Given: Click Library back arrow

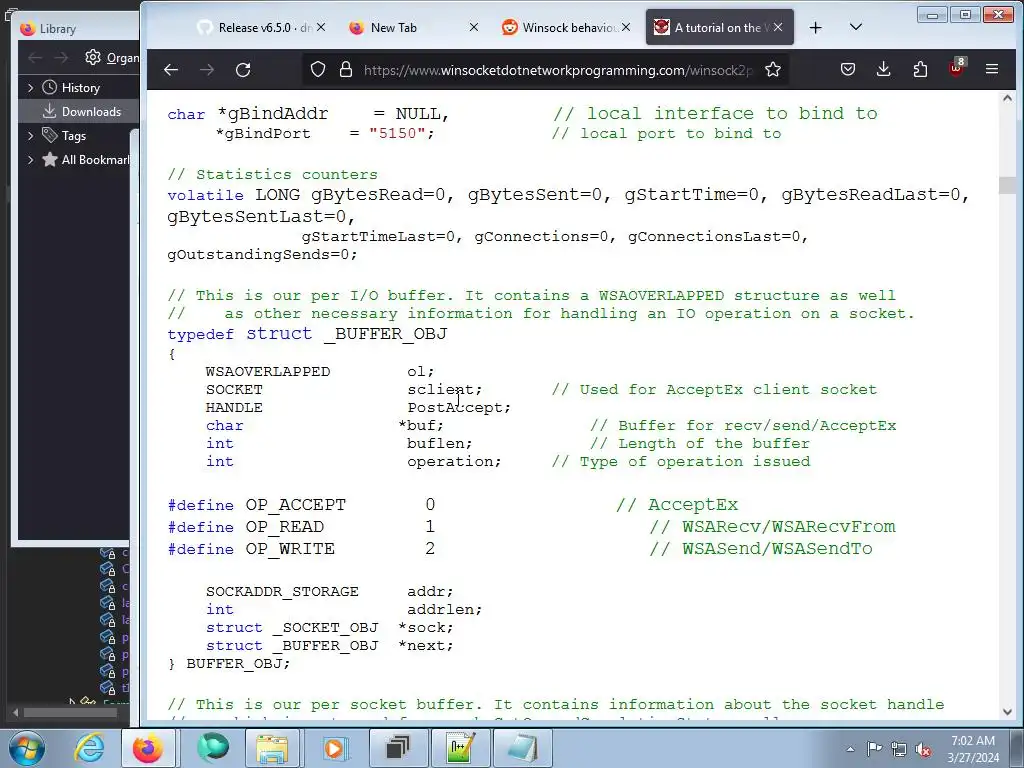Looking at the screenshot, I should point(35,57).
